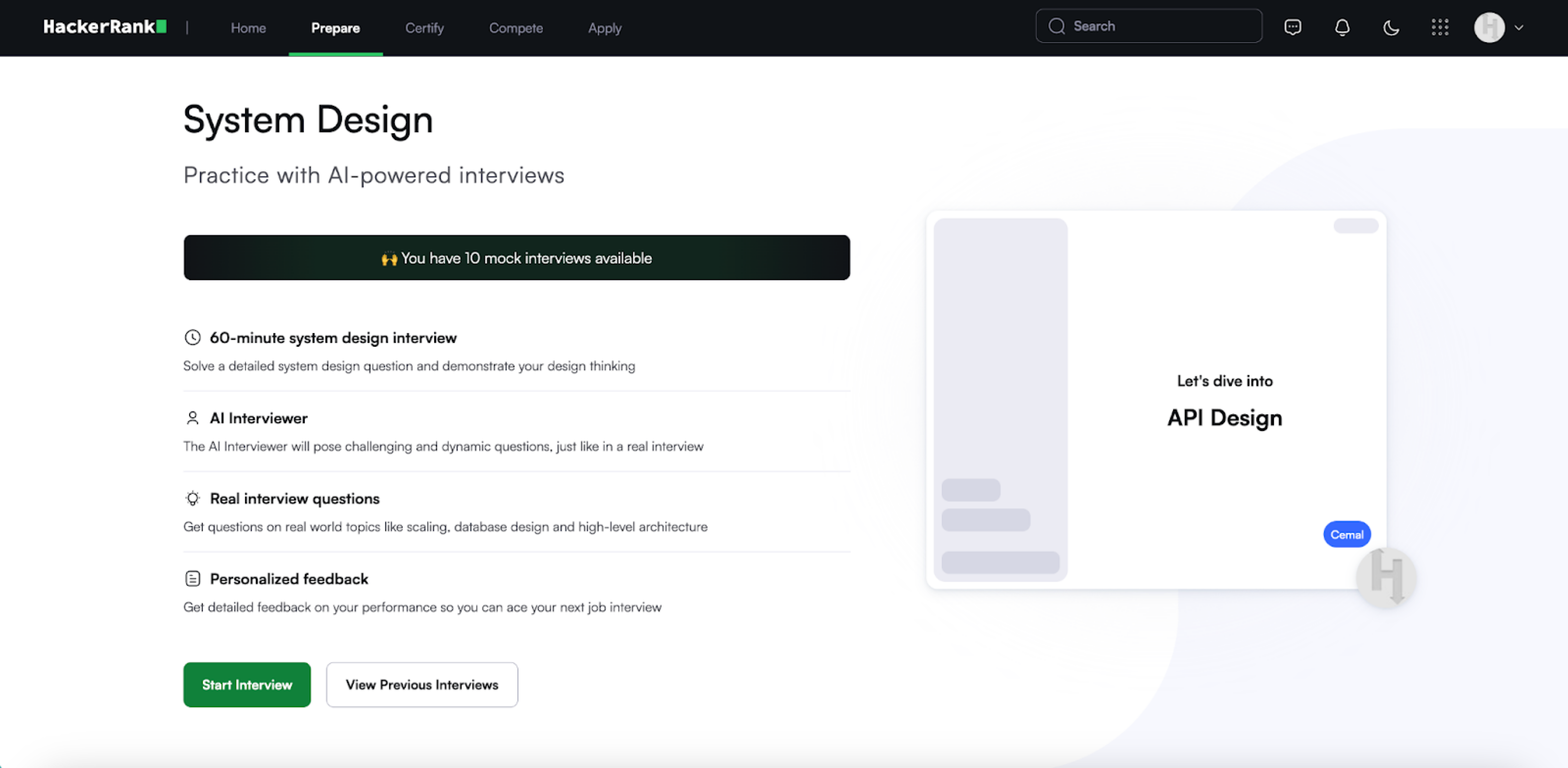This screenshot has height=768, width=1568.
Task: Select the Apply navigation item
Action: pyautogui.click(x=605, y=28)
